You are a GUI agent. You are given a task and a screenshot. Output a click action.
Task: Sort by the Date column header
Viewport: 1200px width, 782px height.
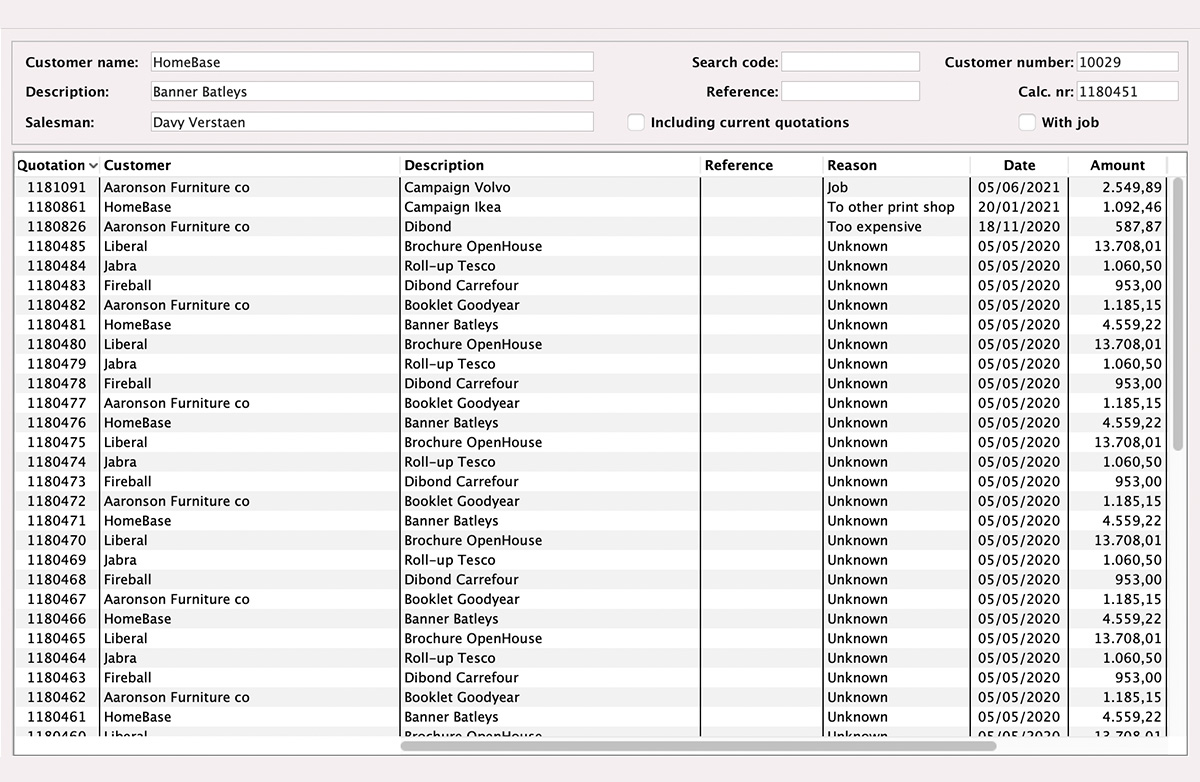pos(1019,166)
